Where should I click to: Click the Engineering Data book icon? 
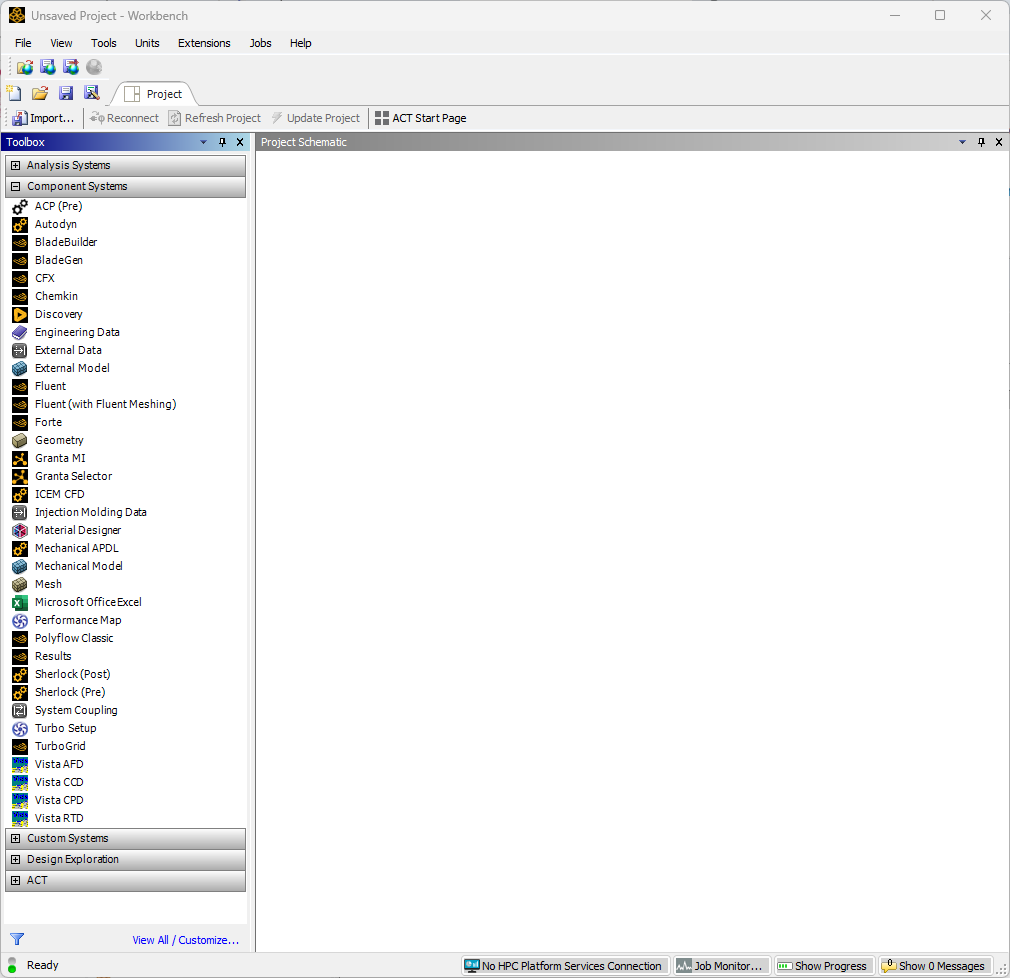20,332
